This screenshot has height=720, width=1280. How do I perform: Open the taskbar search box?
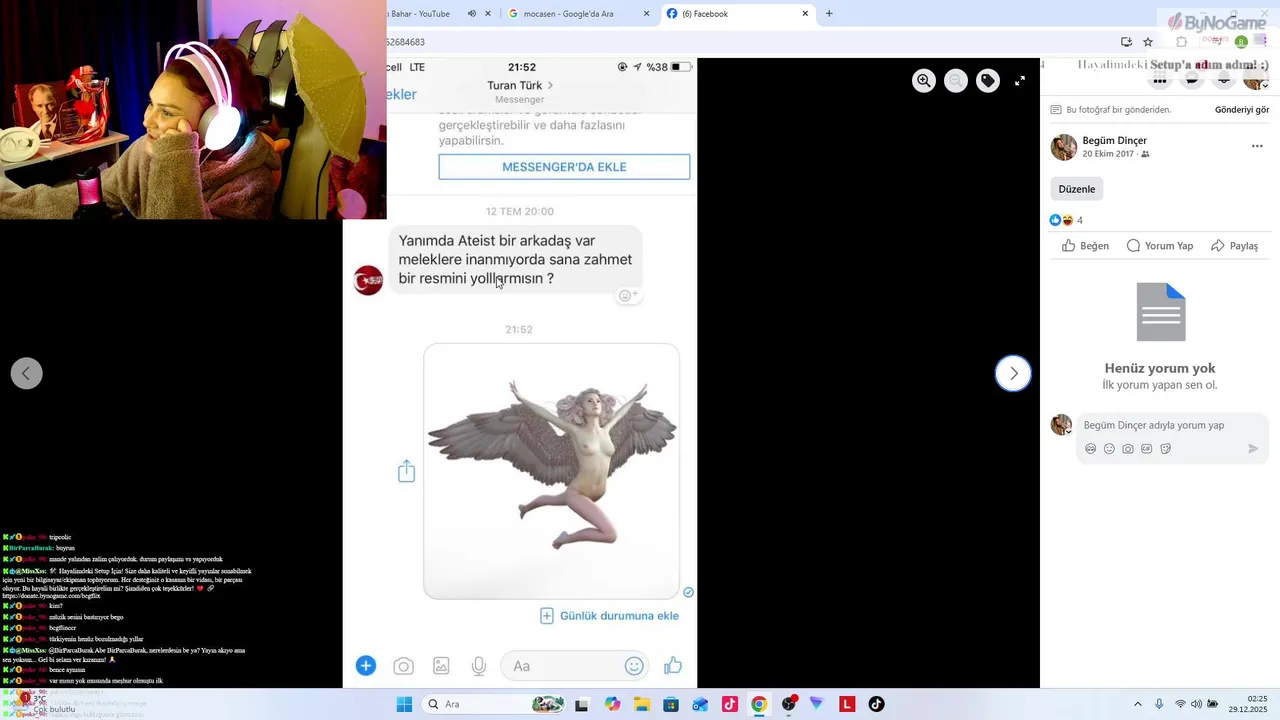point(494,704)
